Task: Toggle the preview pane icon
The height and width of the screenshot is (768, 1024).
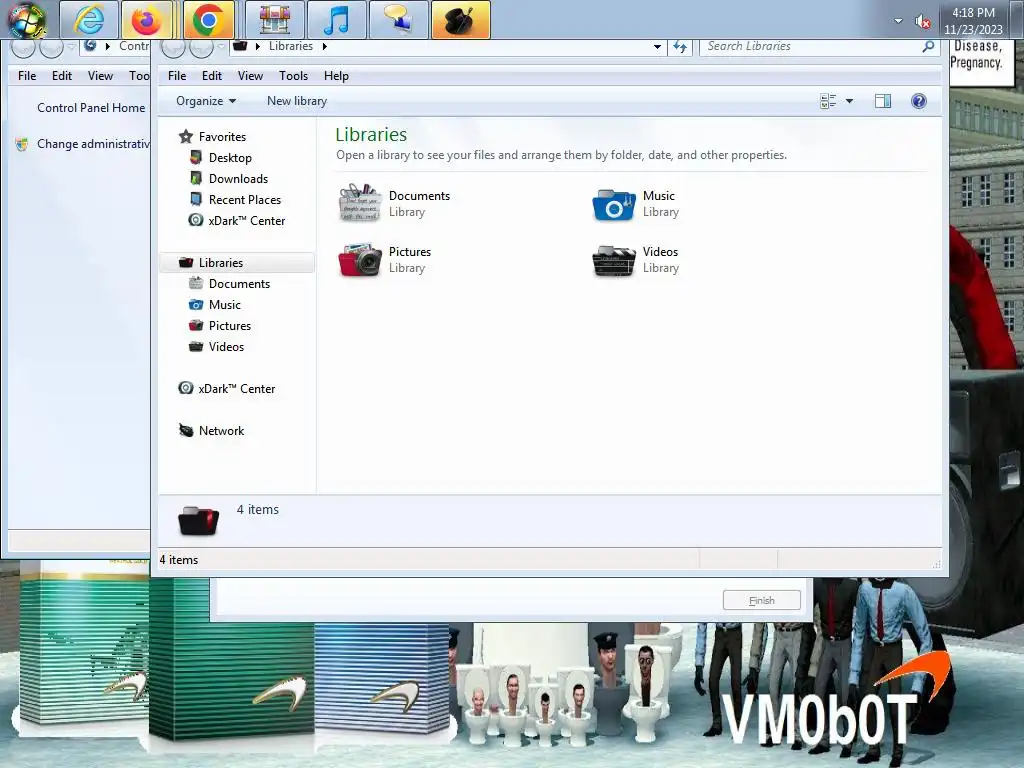Action: tap(882, 101)
